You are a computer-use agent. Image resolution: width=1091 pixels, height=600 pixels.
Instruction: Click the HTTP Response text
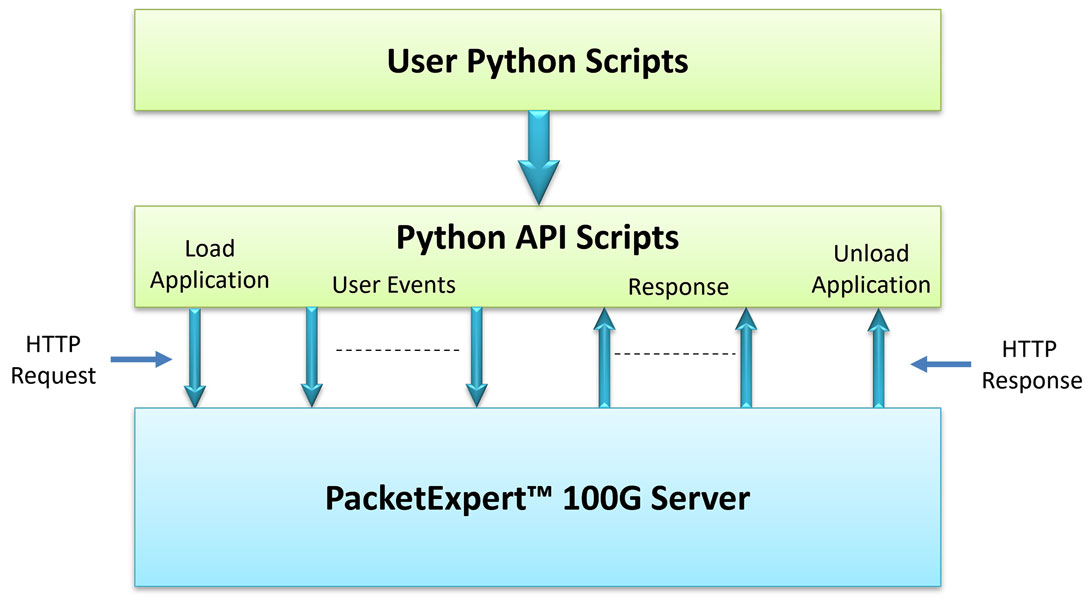1031,365
